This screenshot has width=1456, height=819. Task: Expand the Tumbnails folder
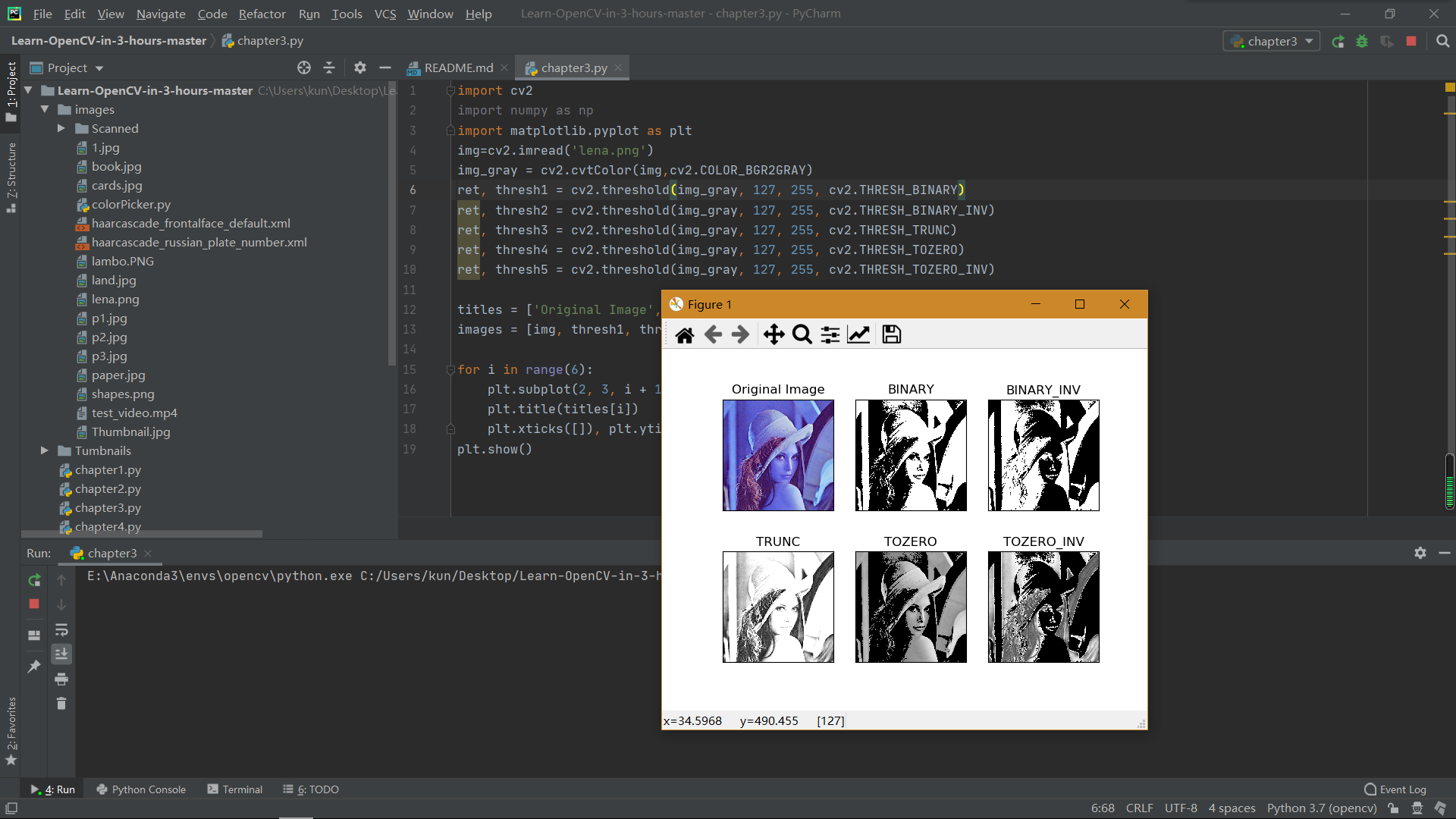45,451
